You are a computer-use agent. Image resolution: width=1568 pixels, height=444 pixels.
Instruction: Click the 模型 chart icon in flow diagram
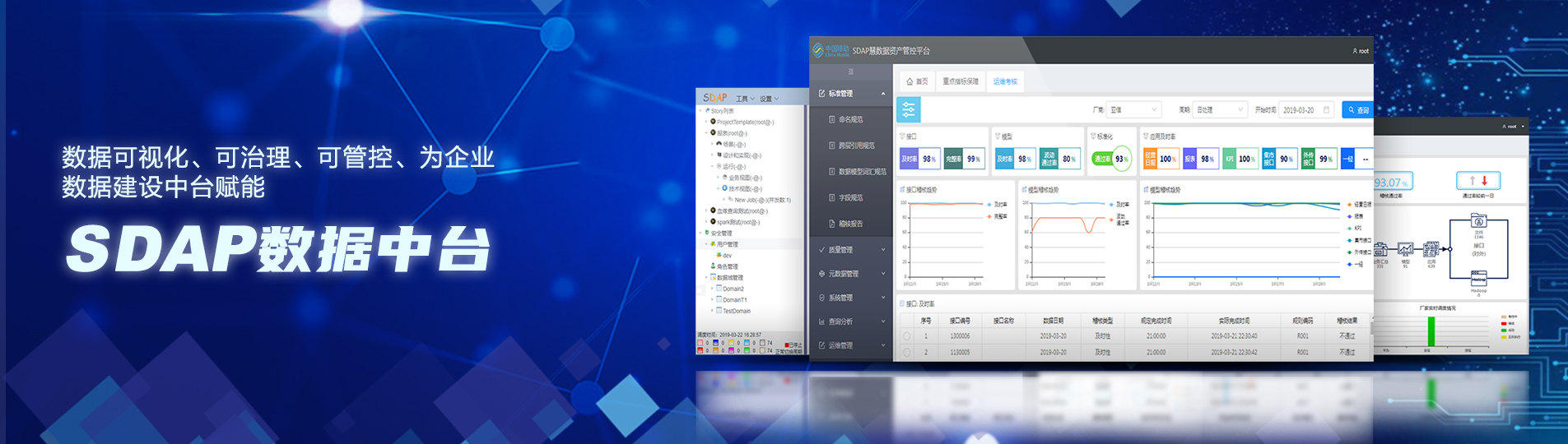tap(1405, 249)
